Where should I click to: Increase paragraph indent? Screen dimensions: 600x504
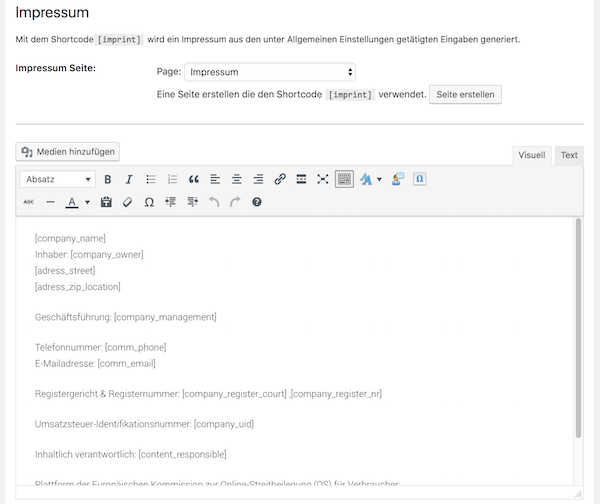pos(192,202)
